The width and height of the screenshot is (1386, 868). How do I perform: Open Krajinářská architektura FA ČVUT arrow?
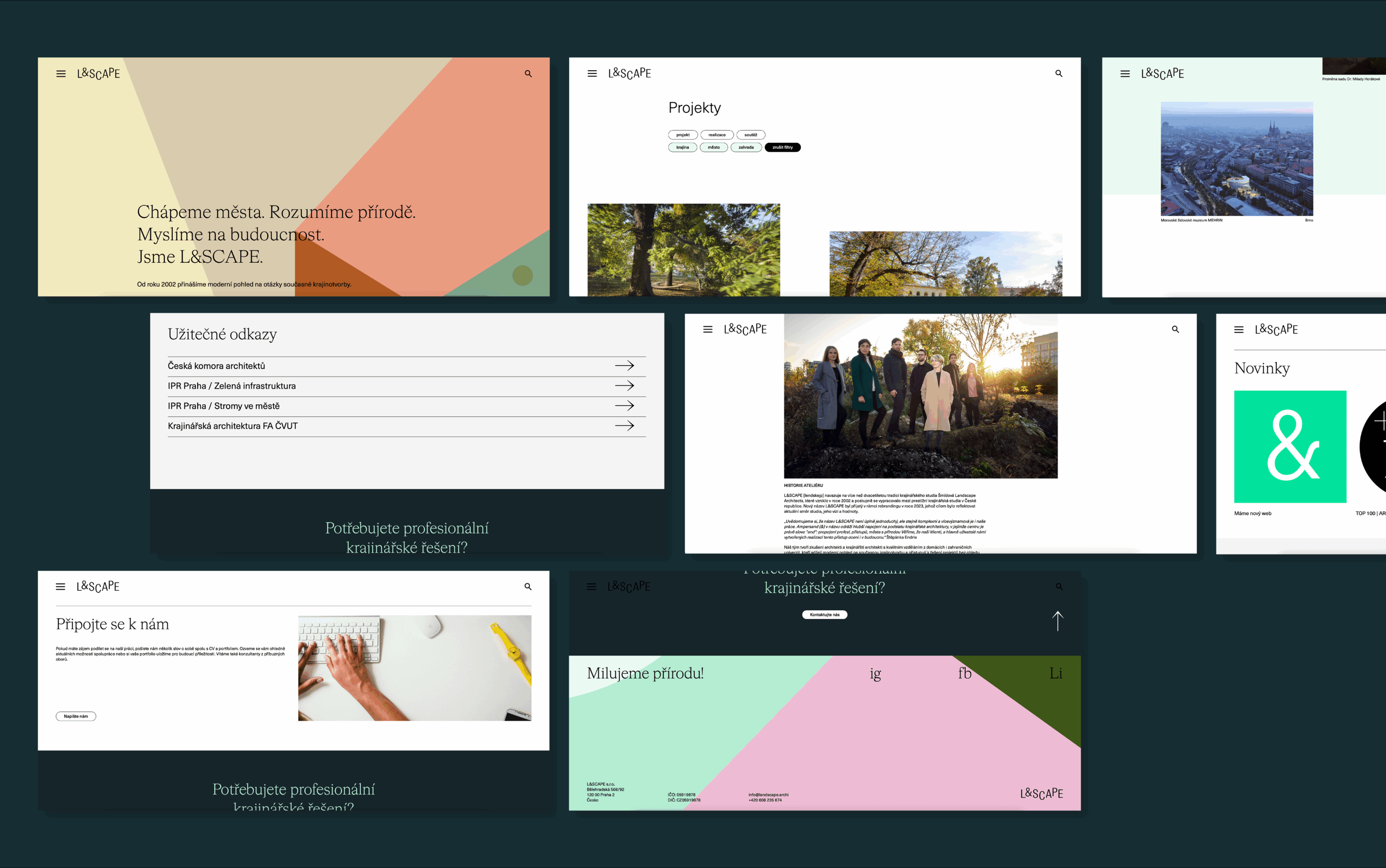[x=624, y=426]
